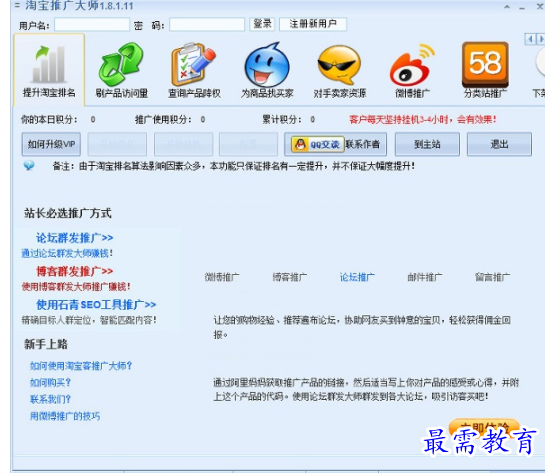
Task: Open the 博客群发推广>> link
Action: [x=75, y=271]
